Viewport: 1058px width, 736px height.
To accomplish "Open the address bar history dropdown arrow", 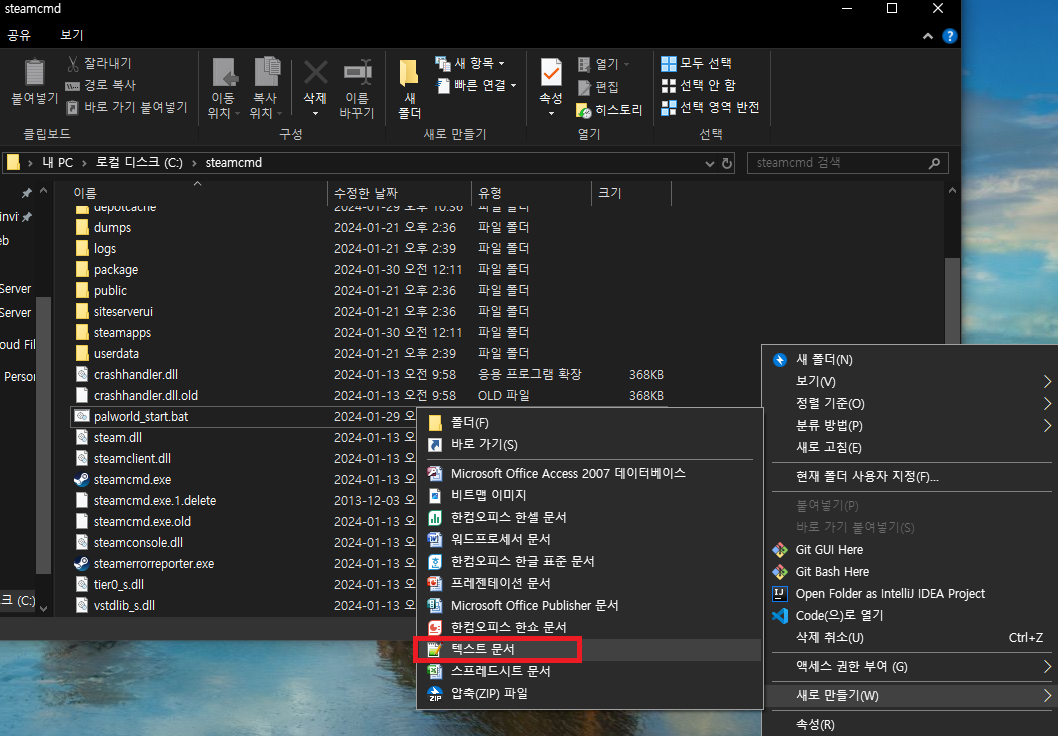I will (x=709, y=163).
